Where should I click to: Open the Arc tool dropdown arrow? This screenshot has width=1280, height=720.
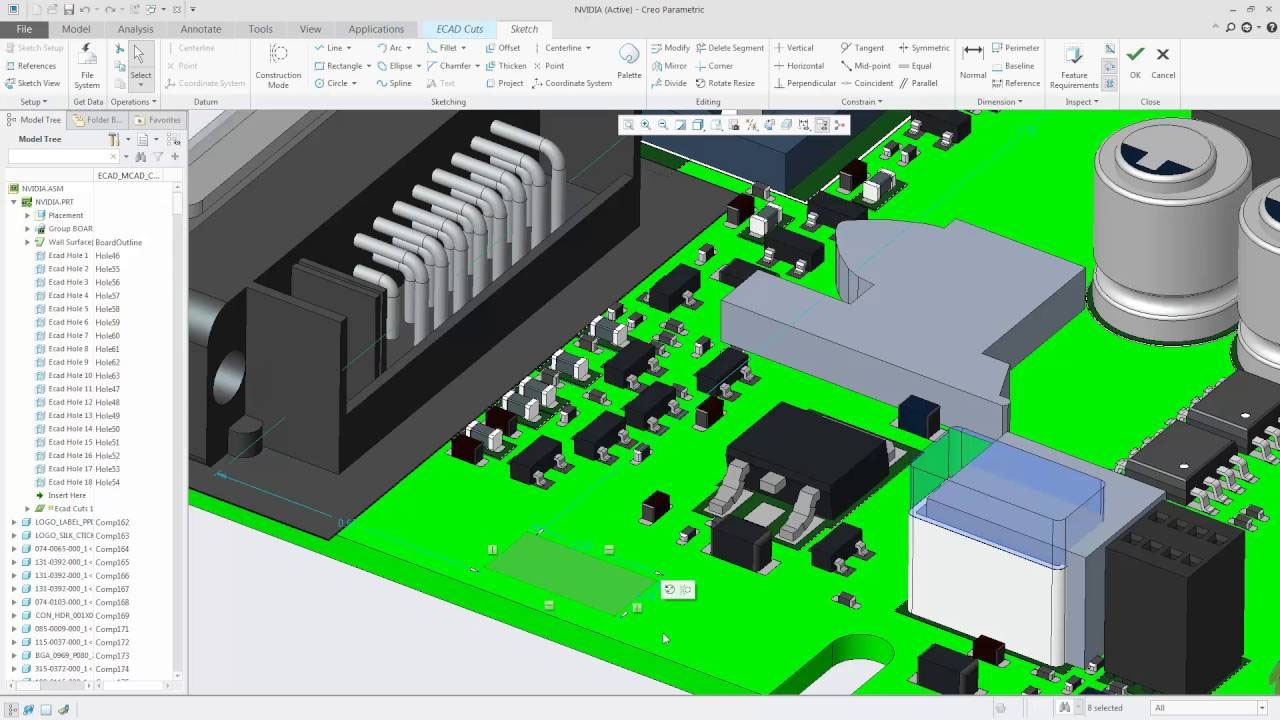click(x=408, y=48)
